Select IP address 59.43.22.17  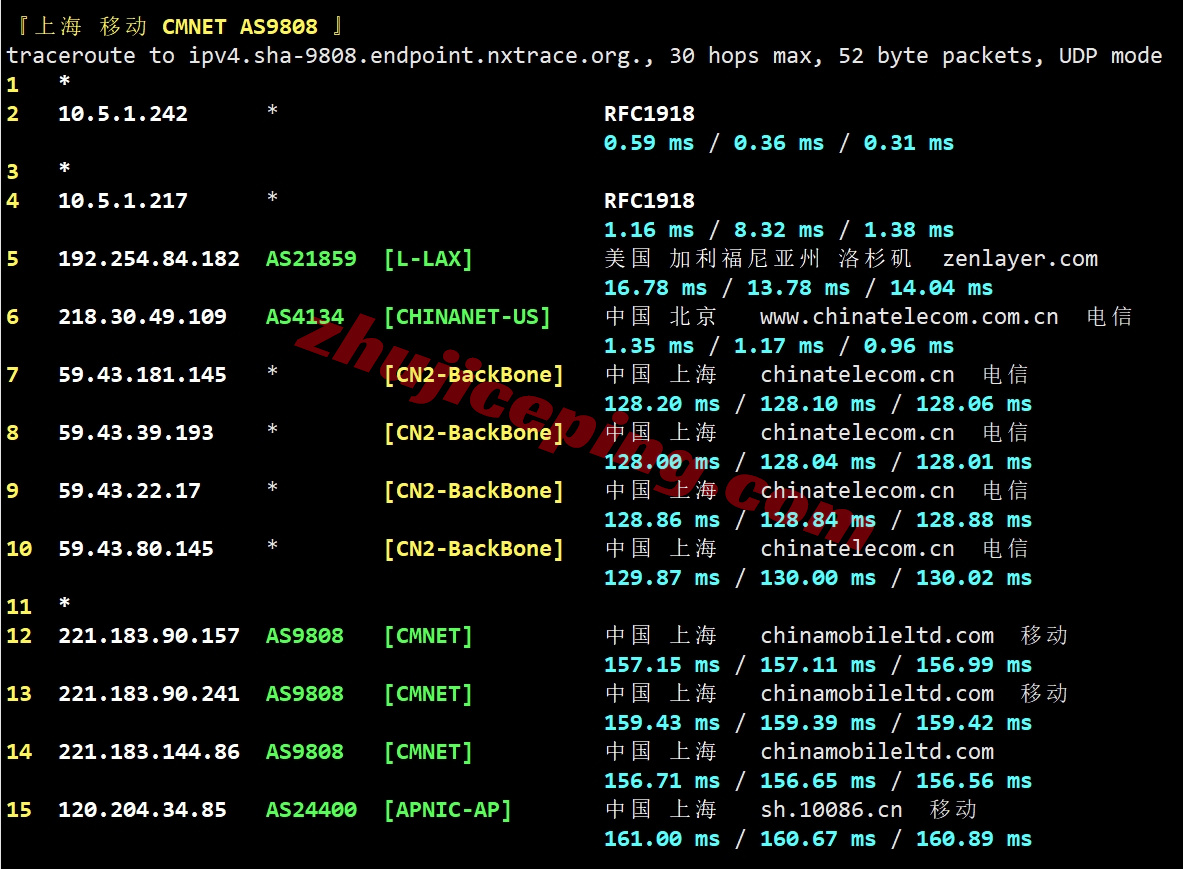pyautogui.click(x=130, y=491)
